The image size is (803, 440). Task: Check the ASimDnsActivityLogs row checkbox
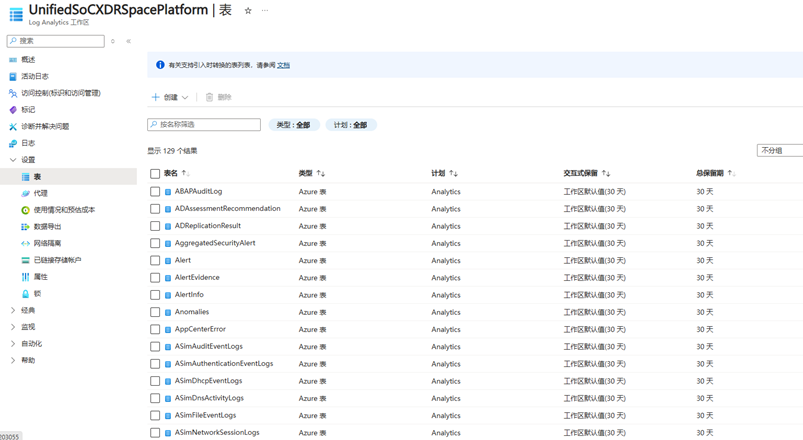pos(155,399)
